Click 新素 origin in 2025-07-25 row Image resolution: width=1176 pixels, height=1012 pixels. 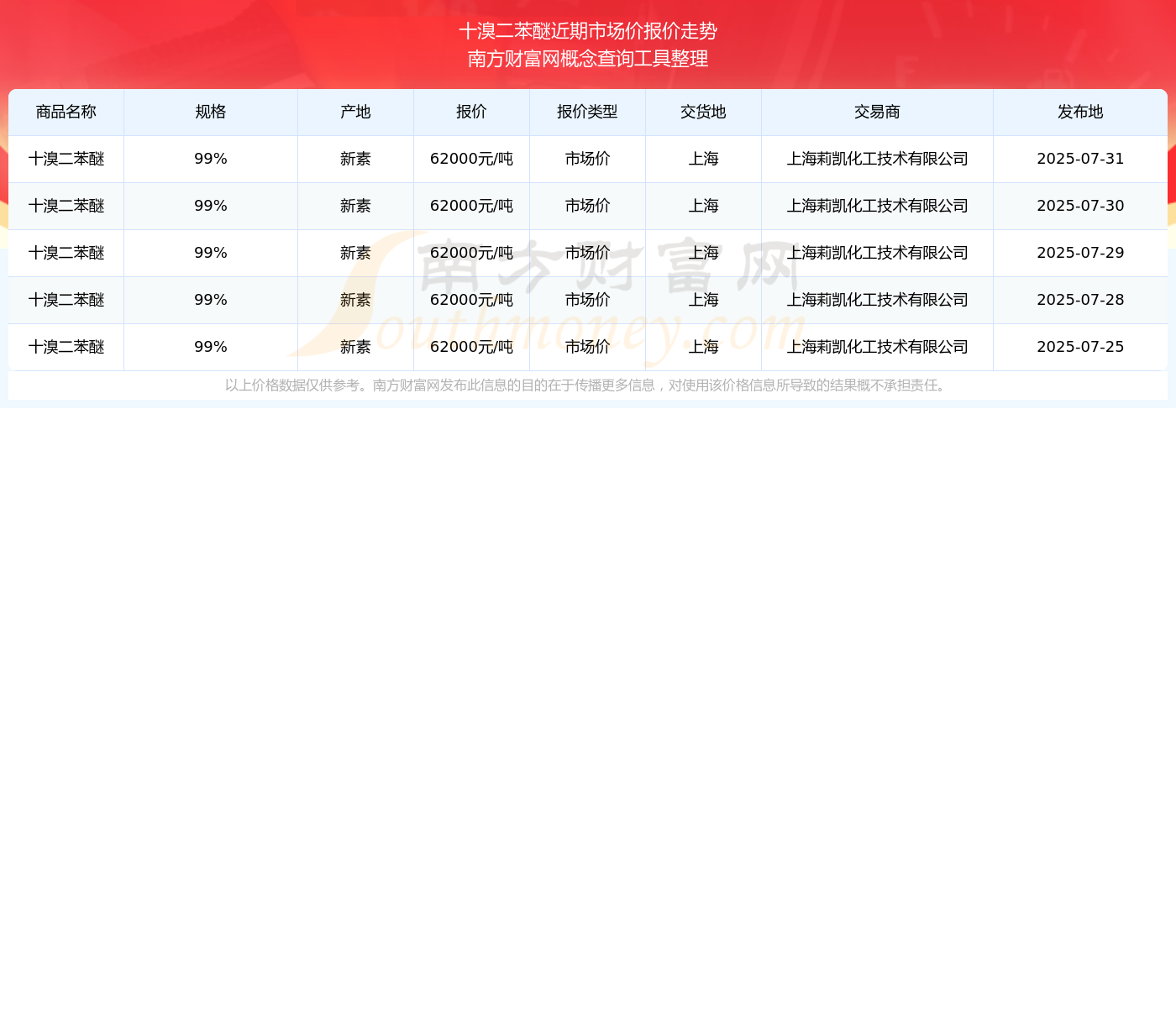click(356, 347)
